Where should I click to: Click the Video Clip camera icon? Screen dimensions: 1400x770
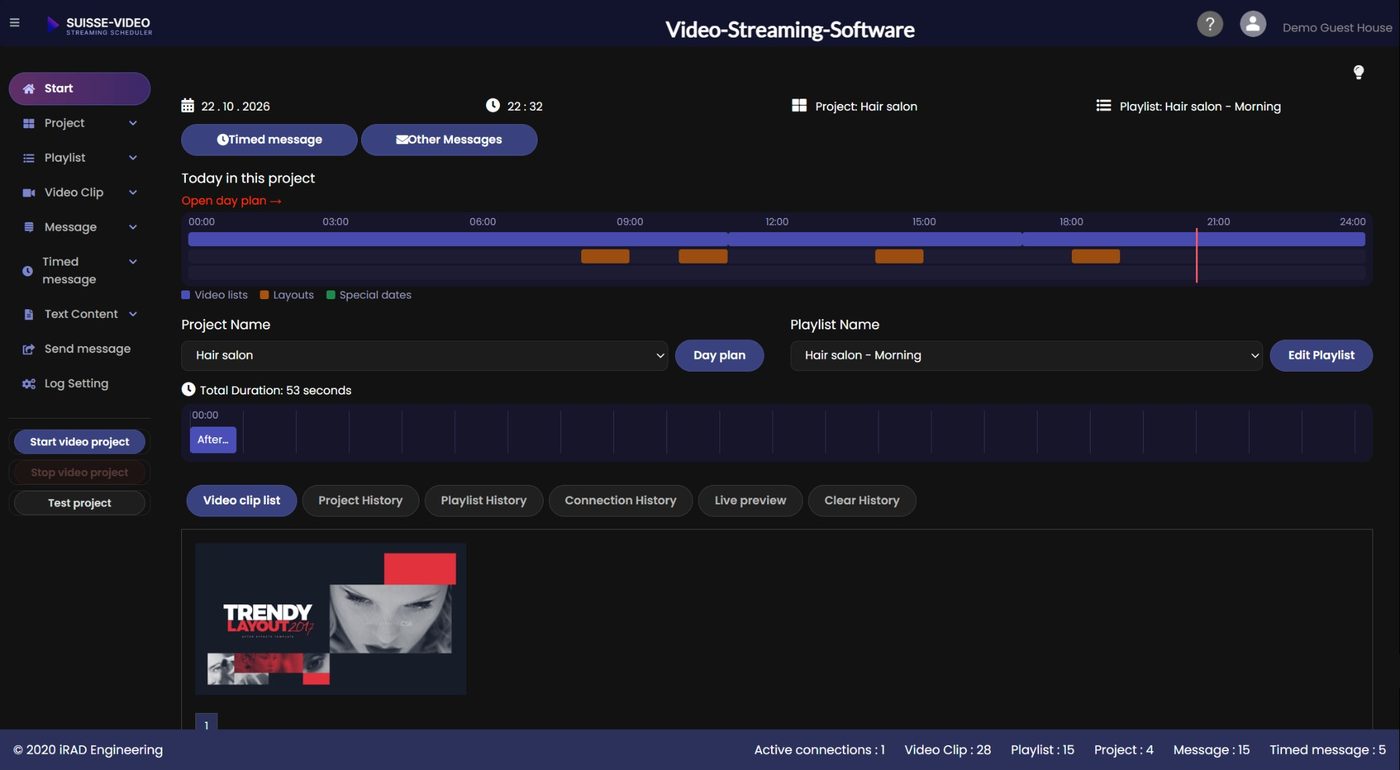[29, 193]
